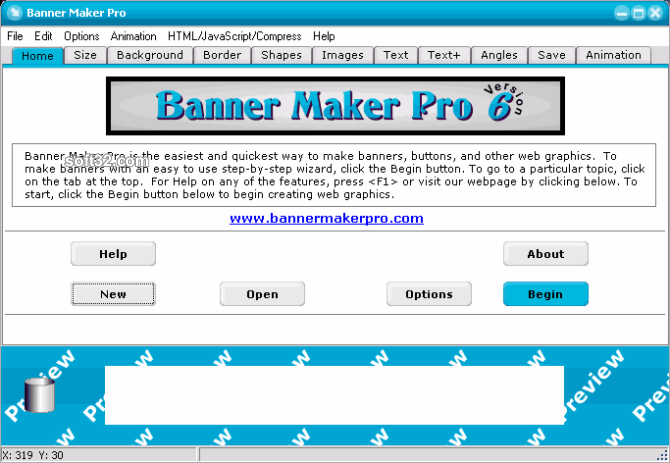The width and height of the screenshot is (670, 463).
Task: Click the Options button
Action: [x=429, y=294]
